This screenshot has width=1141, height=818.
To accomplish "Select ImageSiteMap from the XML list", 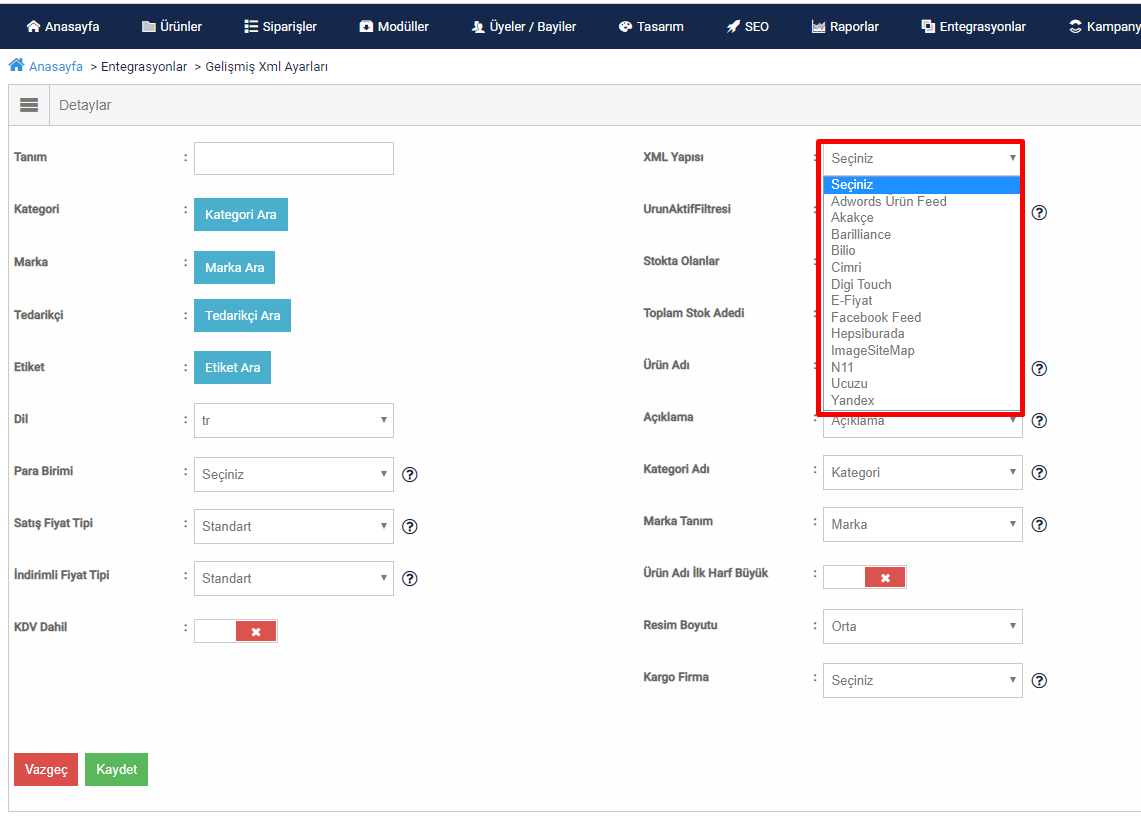I will click(x=921, y=350).
